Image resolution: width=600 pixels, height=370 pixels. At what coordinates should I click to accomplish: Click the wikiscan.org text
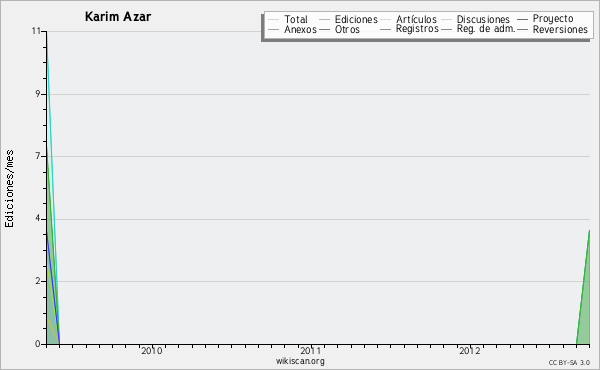[x=300, y=361]
